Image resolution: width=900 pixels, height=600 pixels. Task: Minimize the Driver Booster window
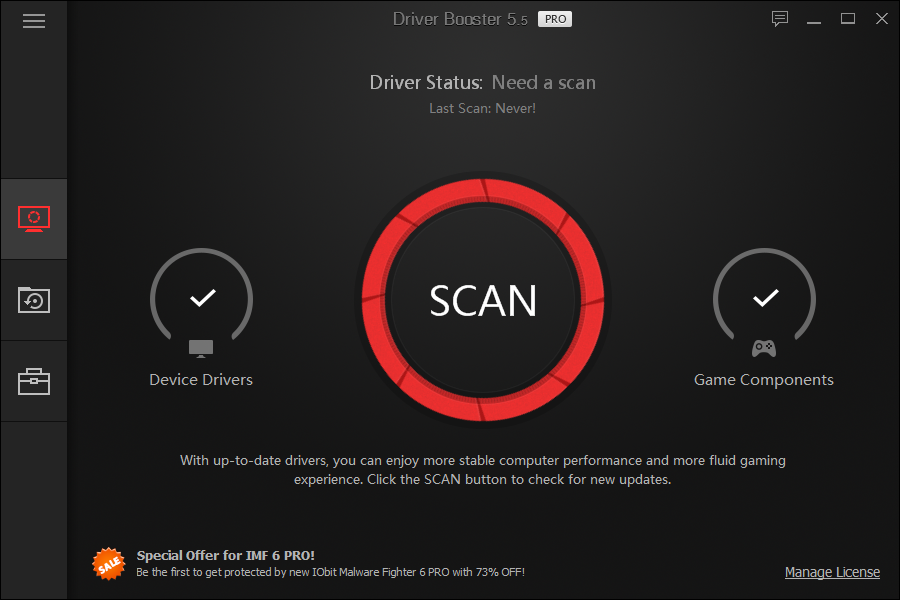(x=814, y=20)
